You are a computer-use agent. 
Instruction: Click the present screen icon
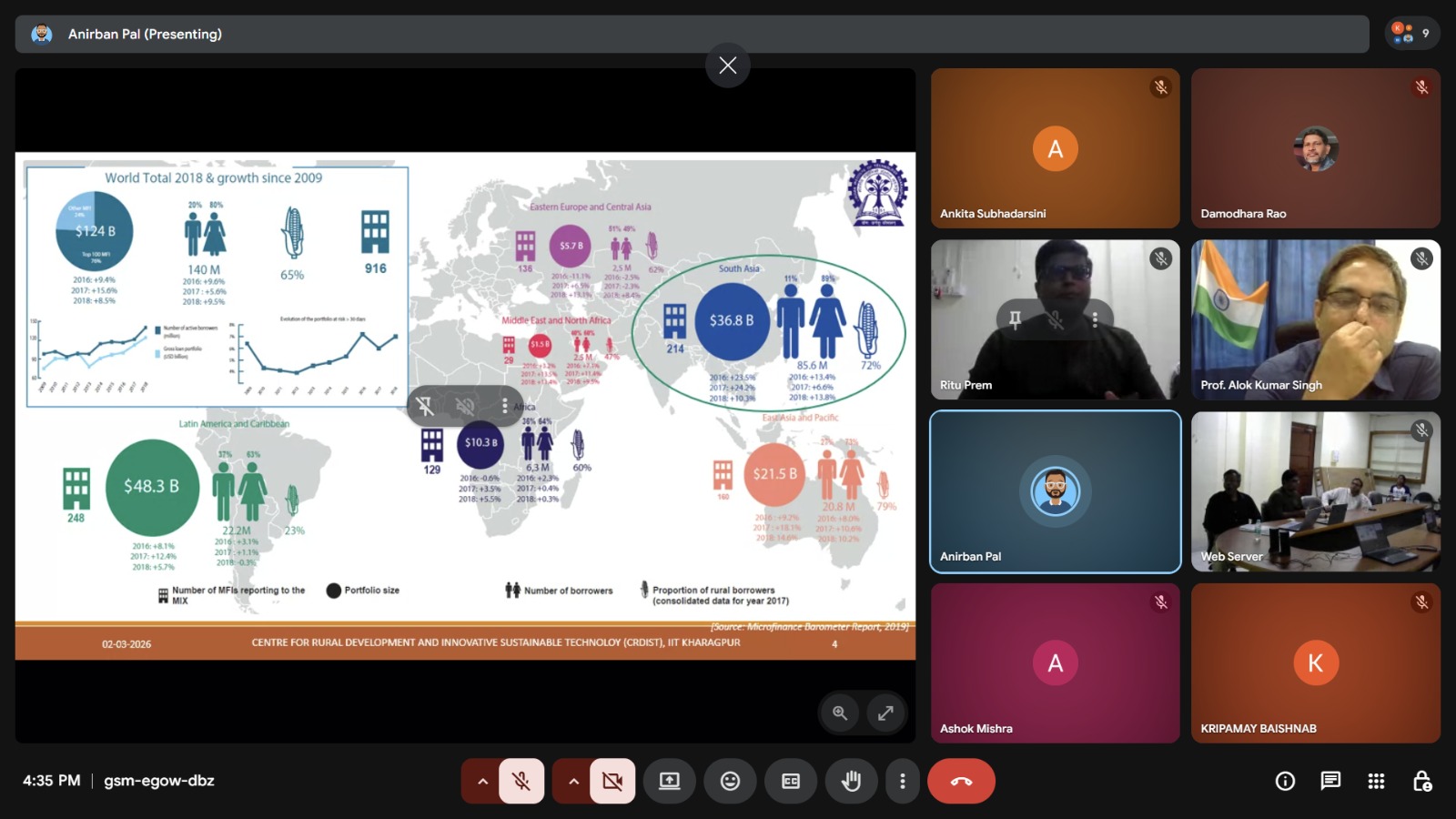coord(670,781)
